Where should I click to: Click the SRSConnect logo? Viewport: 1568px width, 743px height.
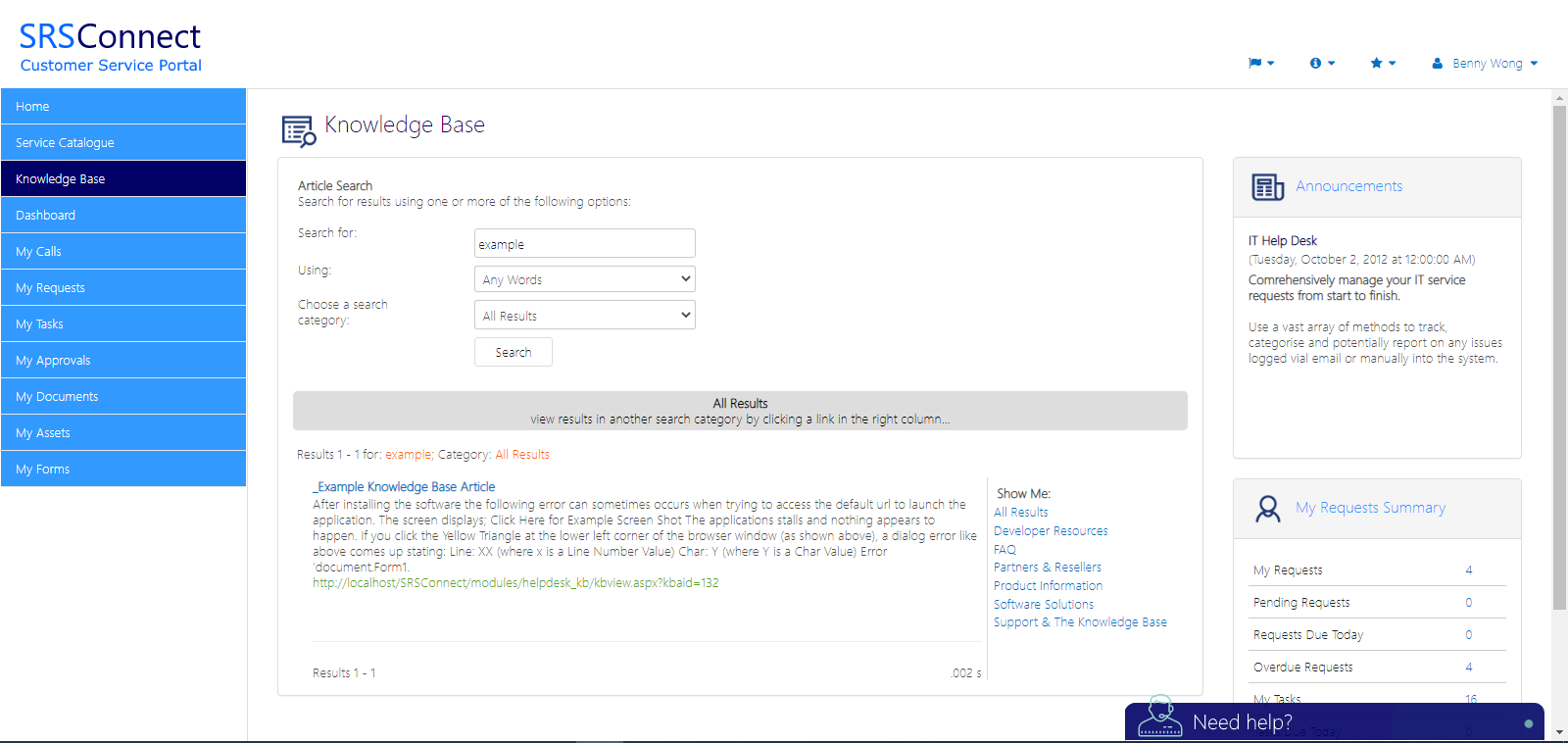(x=110, y=48)
